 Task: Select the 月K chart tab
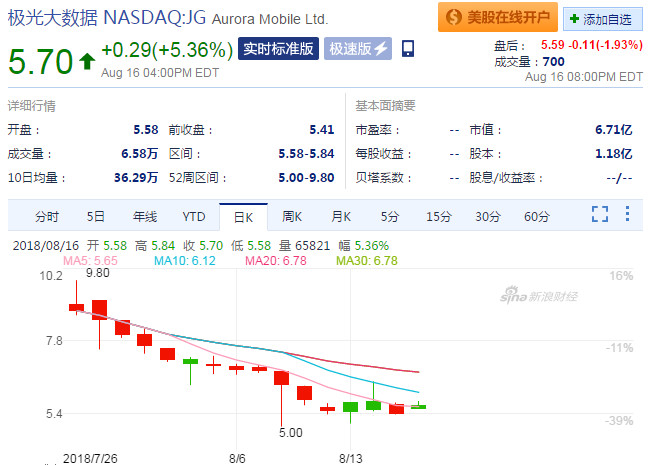341,217
